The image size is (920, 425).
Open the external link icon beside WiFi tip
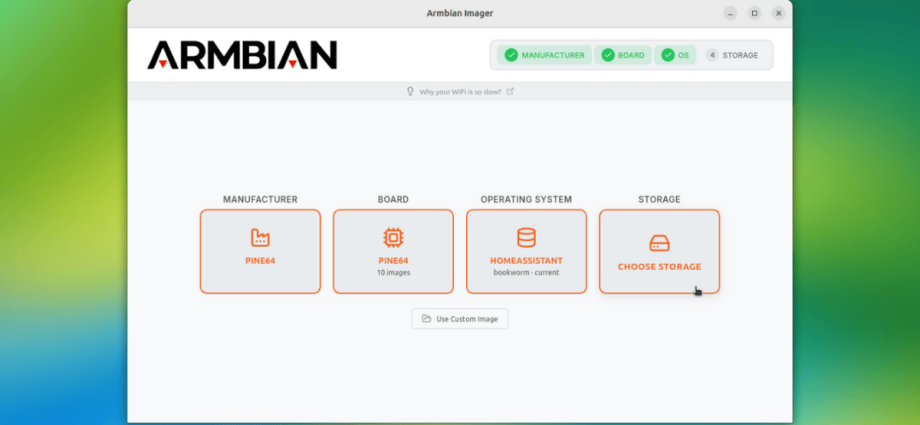pyautogui.click(x=510, y=91)
